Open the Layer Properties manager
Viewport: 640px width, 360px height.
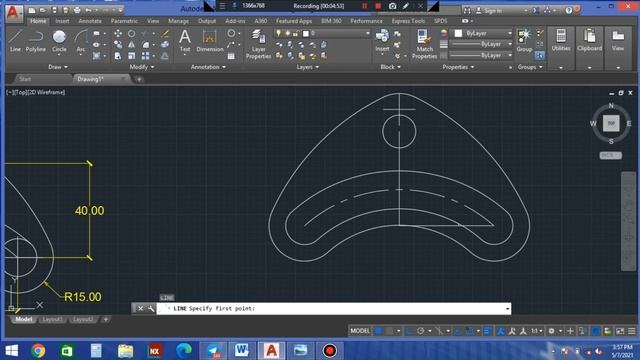coord(258,44)
